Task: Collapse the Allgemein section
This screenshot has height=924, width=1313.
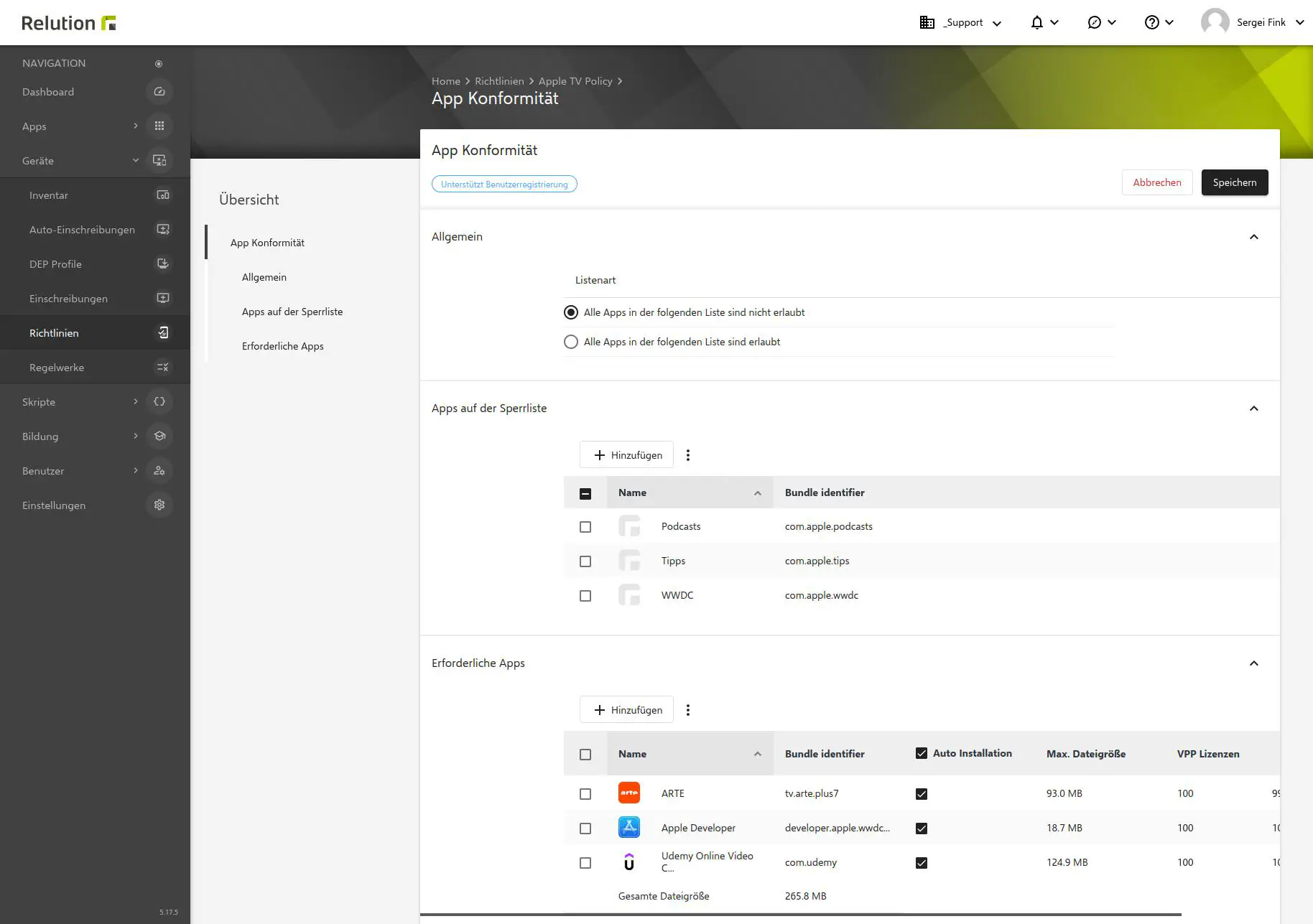Action: pyautogui.click(x=1254, y=237)
